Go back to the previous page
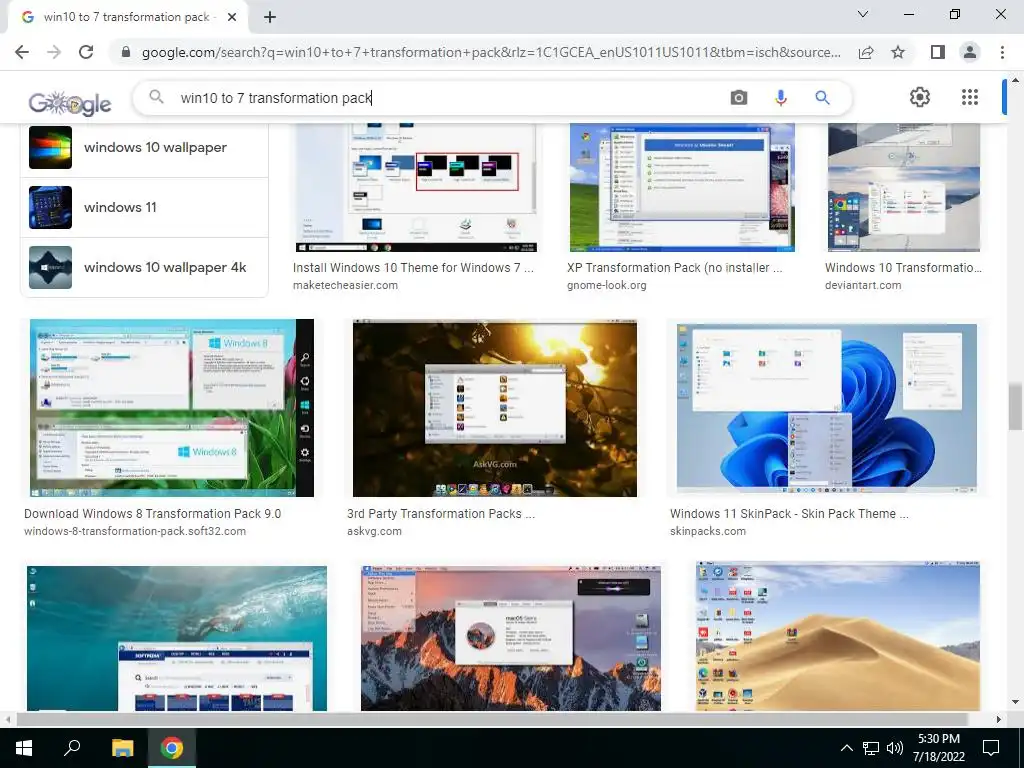 [x=22, y=52]
